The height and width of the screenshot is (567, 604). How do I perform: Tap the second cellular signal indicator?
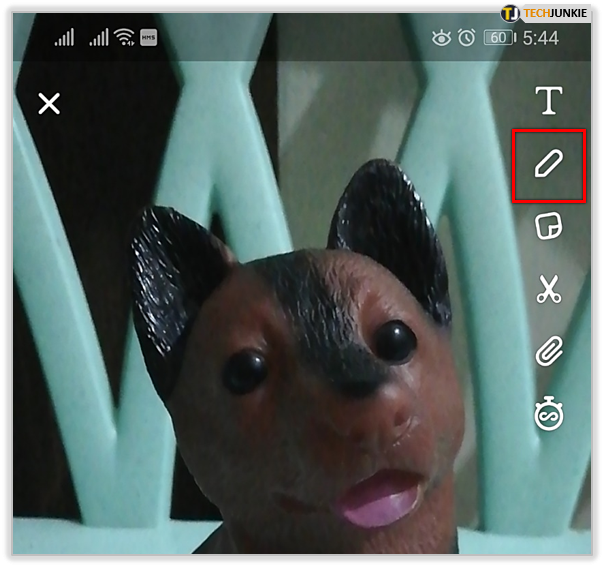pyautogui.click(x=98, y=38)
